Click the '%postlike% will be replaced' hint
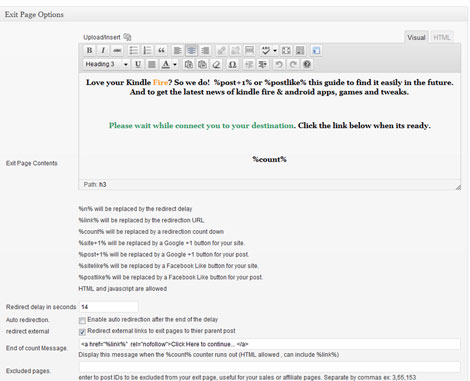Viewport: 470px width, 381px height. point(171,277)
